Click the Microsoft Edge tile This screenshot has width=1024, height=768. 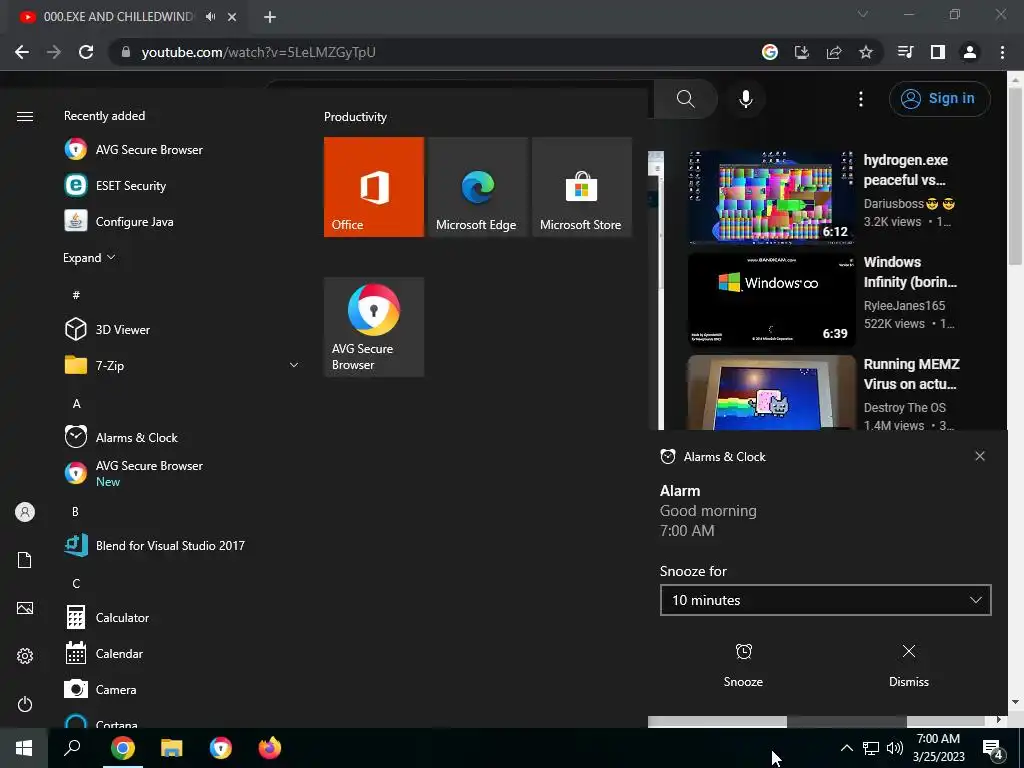(x=477, y=187)
